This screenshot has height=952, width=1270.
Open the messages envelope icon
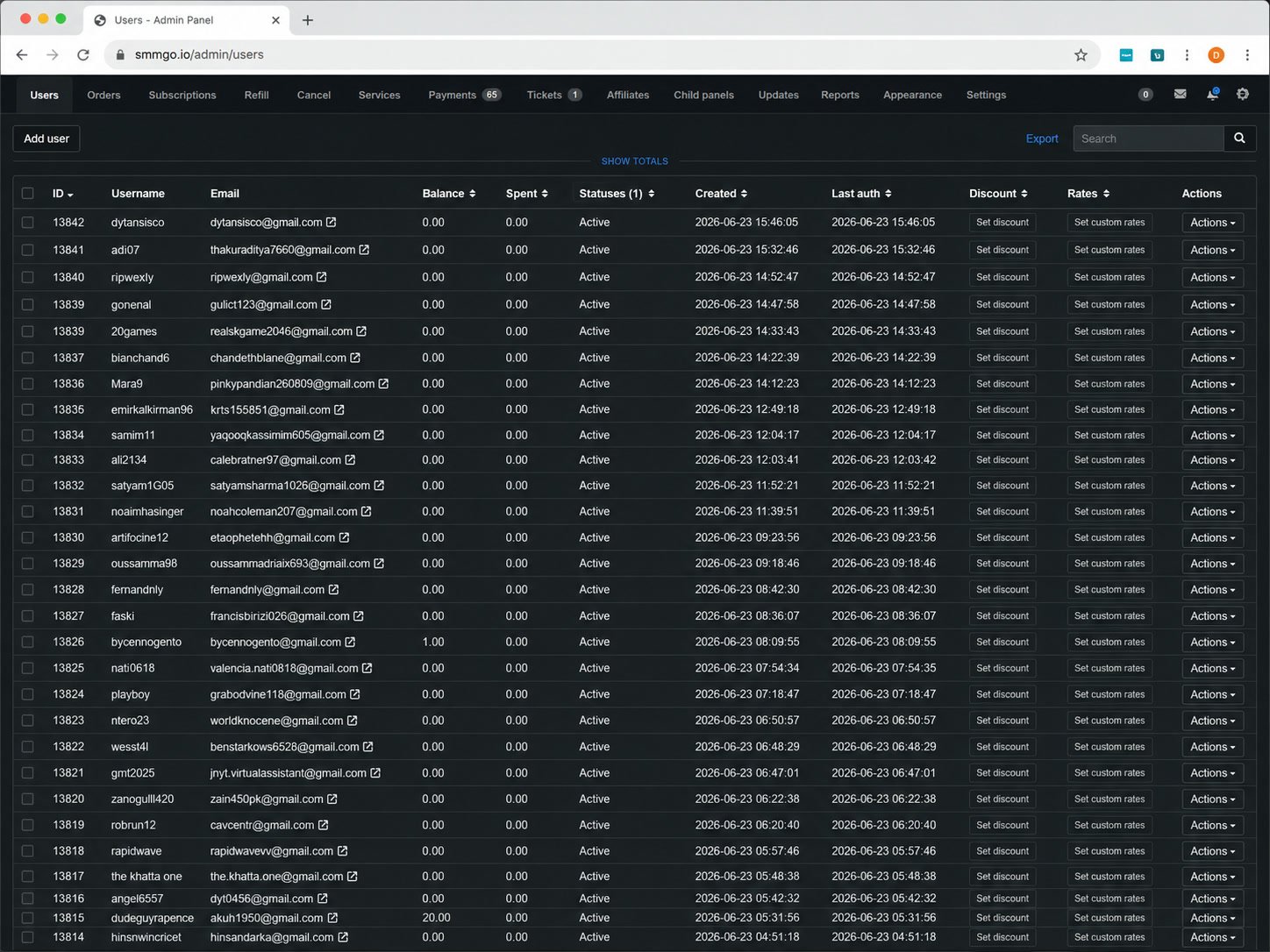point(1181,95)
